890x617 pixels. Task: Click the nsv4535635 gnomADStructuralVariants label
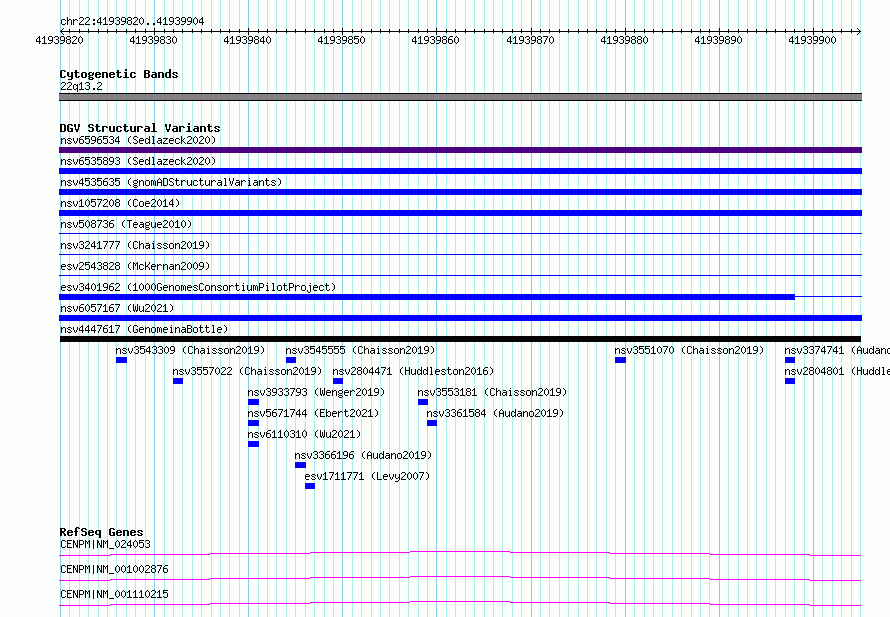(171, 182)
